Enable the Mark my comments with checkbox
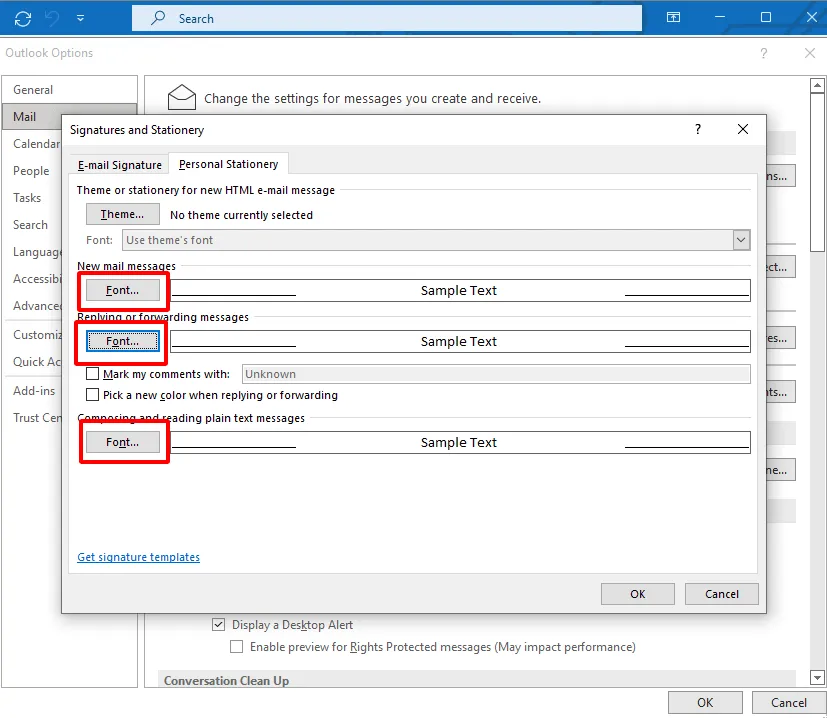 [x=92, y=373]
